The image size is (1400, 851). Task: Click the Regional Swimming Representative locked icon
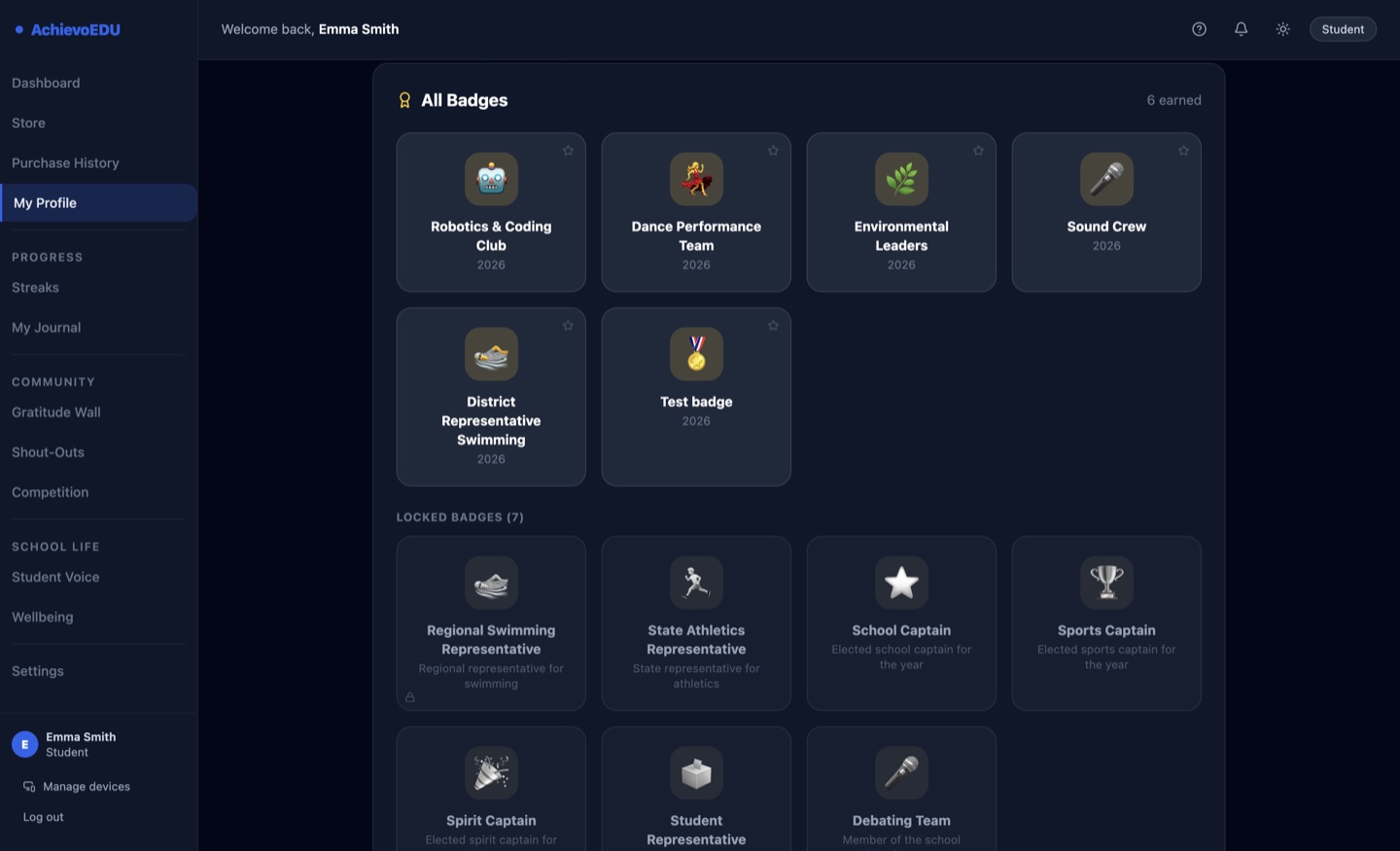tap(491, 583)
